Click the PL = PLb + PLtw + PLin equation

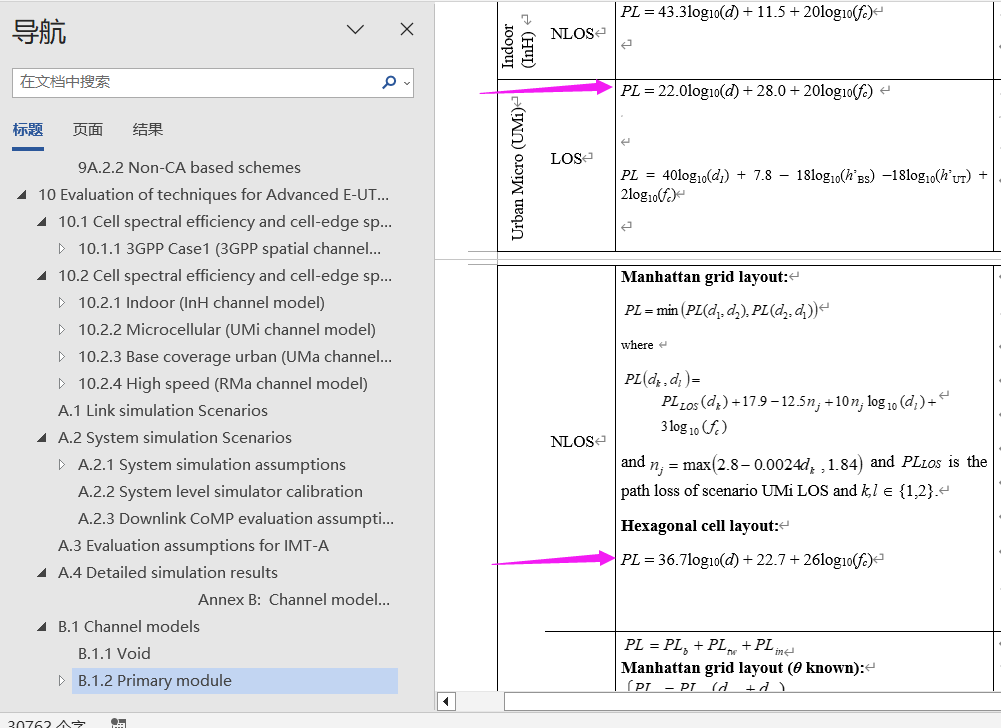705,646
